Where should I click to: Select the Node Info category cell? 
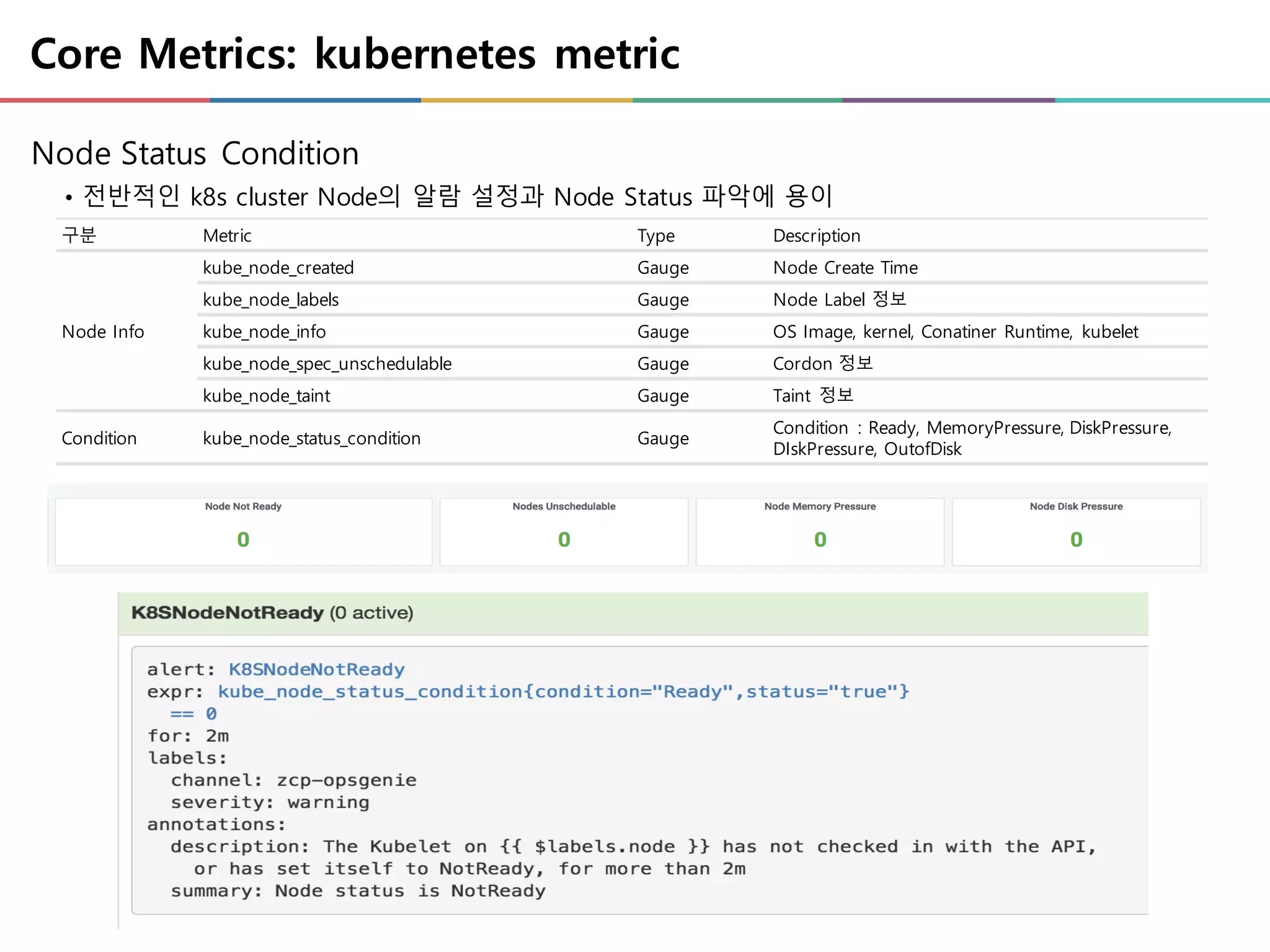pyautogui.click(x=103, y=332)
